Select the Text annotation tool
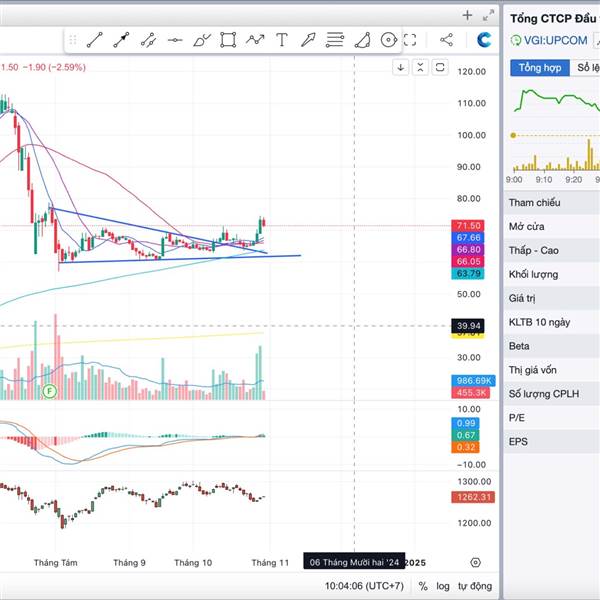 coord(282,40)
